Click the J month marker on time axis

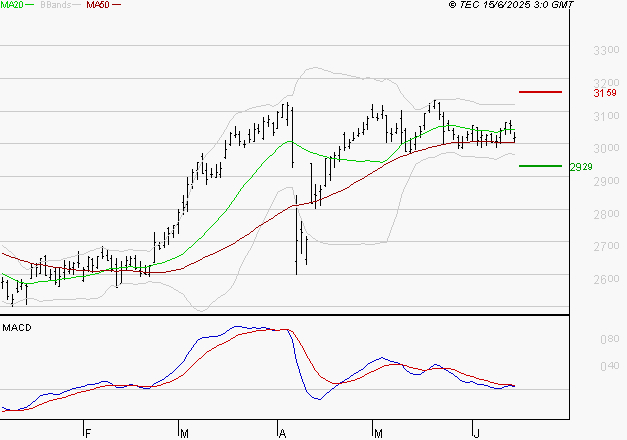476,434
